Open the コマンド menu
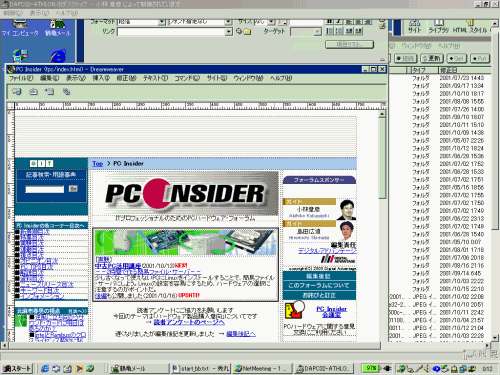The image size is (500, 375). 187,78
